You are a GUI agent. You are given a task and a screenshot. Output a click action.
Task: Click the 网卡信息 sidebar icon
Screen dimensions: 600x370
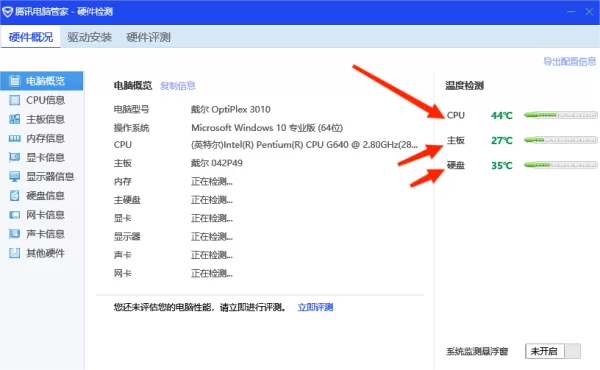pos(15,215)
